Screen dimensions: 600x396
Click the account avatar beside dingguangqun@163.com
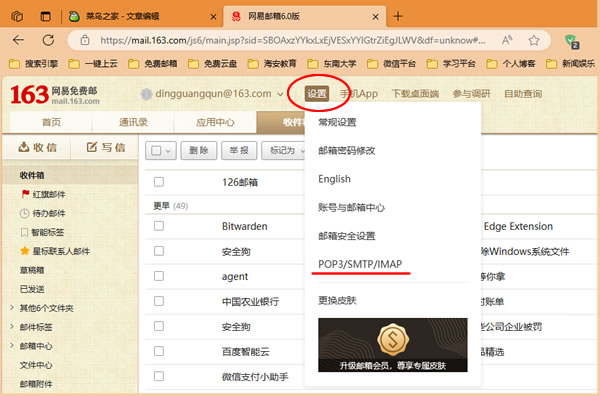coord(147,94)
